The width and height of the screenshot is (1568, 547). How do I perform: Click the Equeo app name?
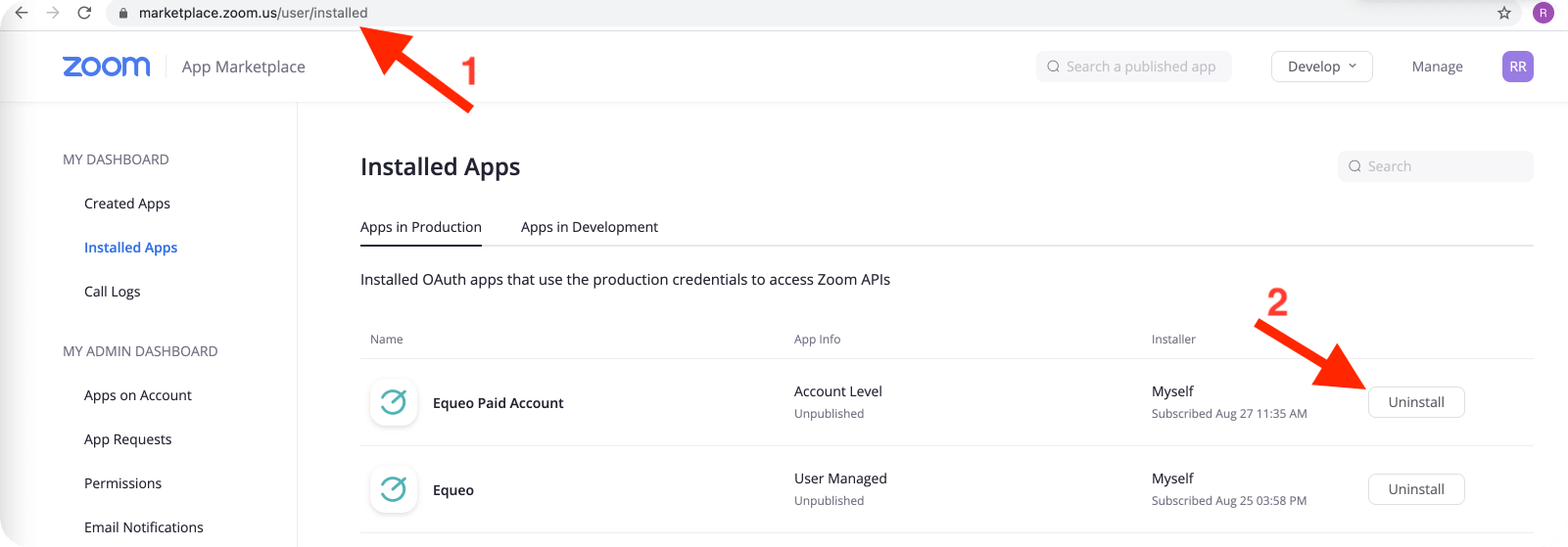[453, 490]
